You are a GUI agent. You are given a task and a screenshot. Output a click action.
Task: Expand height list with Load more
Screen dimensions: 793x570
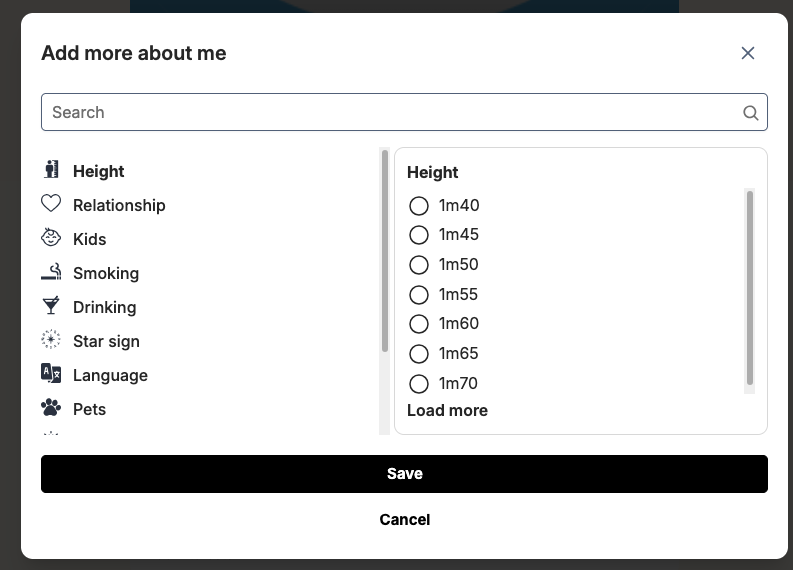pos(447,410)
